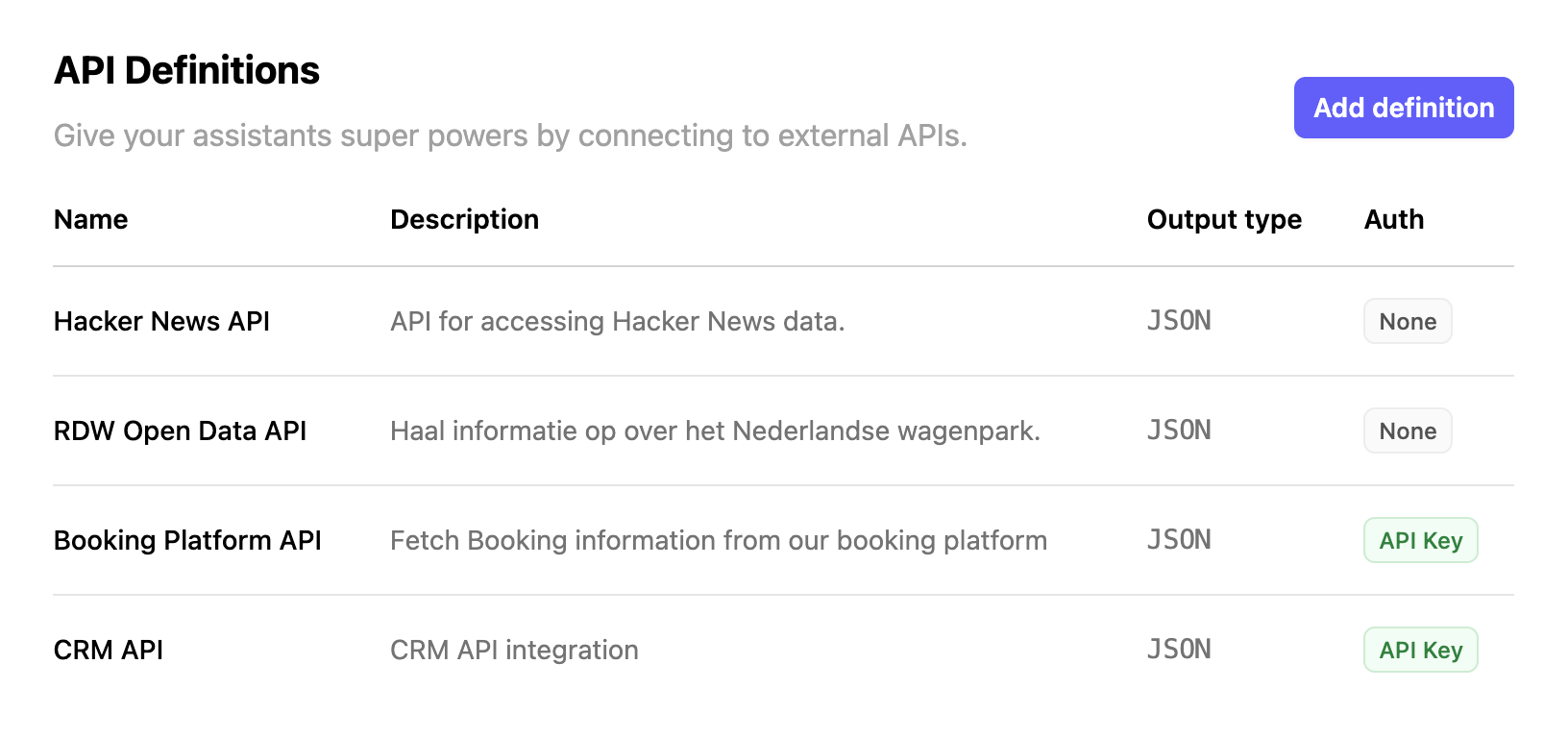
Task: Click JSON output type for Hacker News API
Action: point(1179,321)
